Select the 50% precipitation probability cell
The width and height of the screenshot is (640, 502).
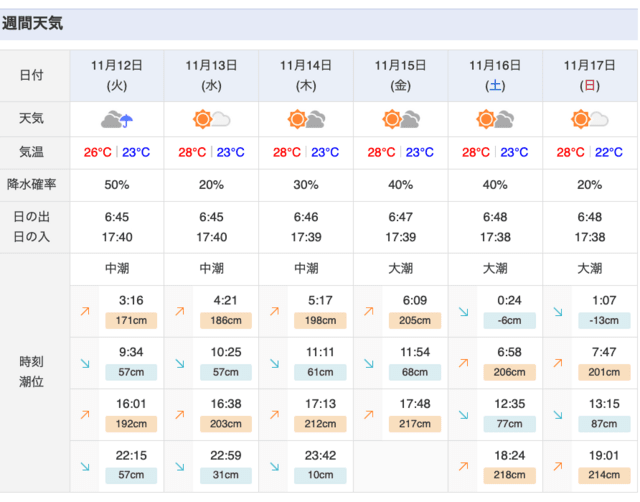click(x=117, y=185)
